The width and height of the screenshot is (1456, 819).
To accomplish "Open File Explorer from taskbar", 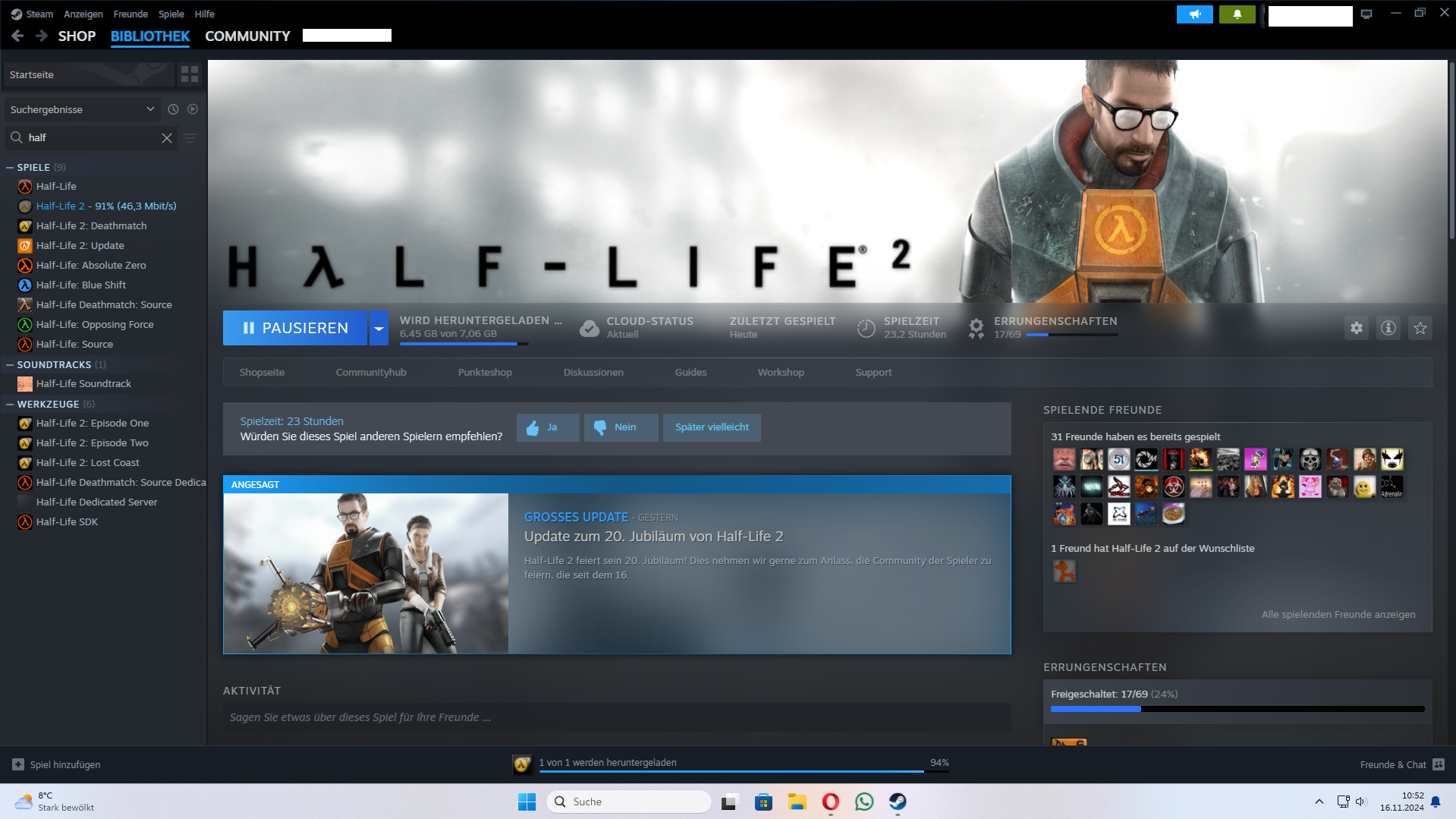I will [797, 802].
